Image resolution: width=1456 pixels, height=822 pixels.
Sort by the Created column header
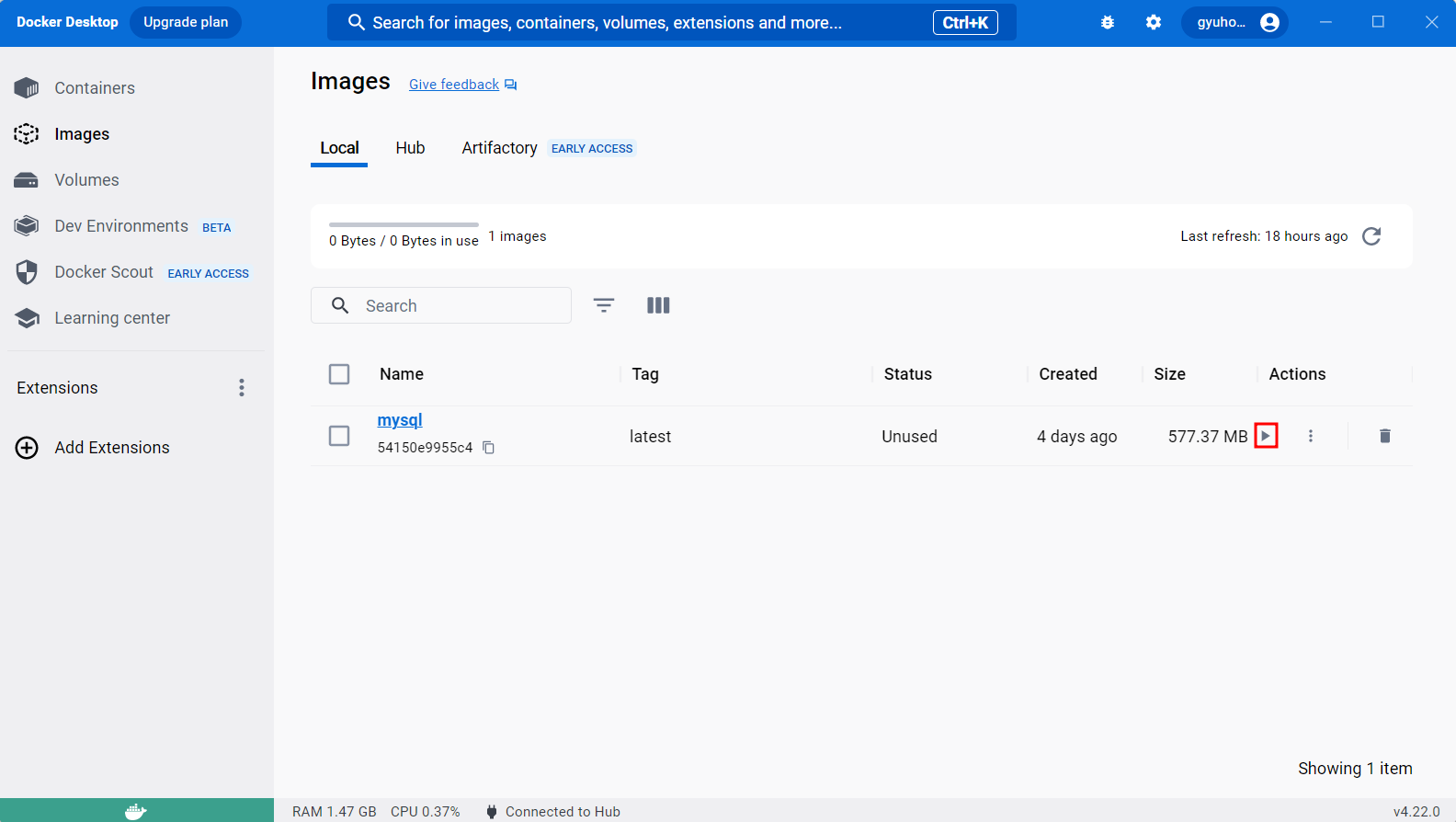pos(1068,374)
